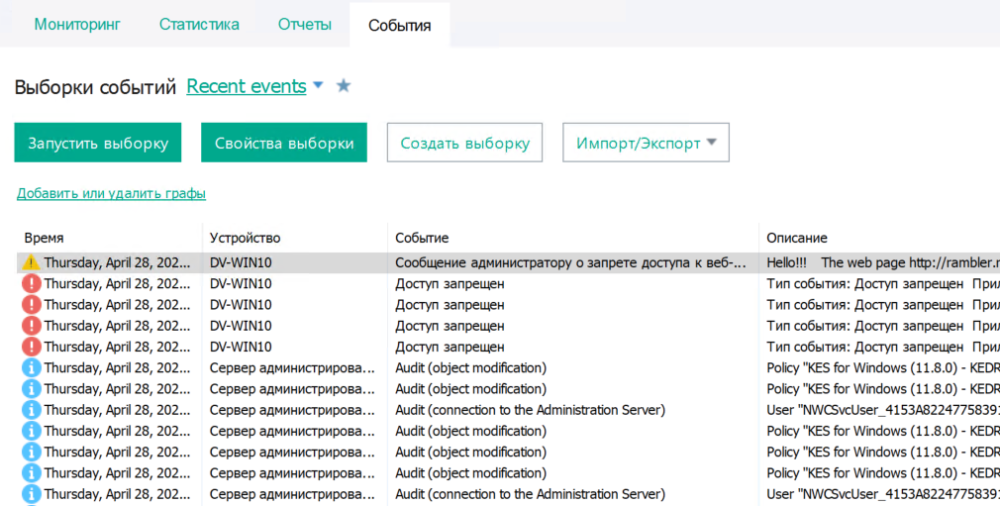1000x506 pixels.
Task: Switch to the Мониторинг tab
Action: pyautogui.click(x=77, y=24)
